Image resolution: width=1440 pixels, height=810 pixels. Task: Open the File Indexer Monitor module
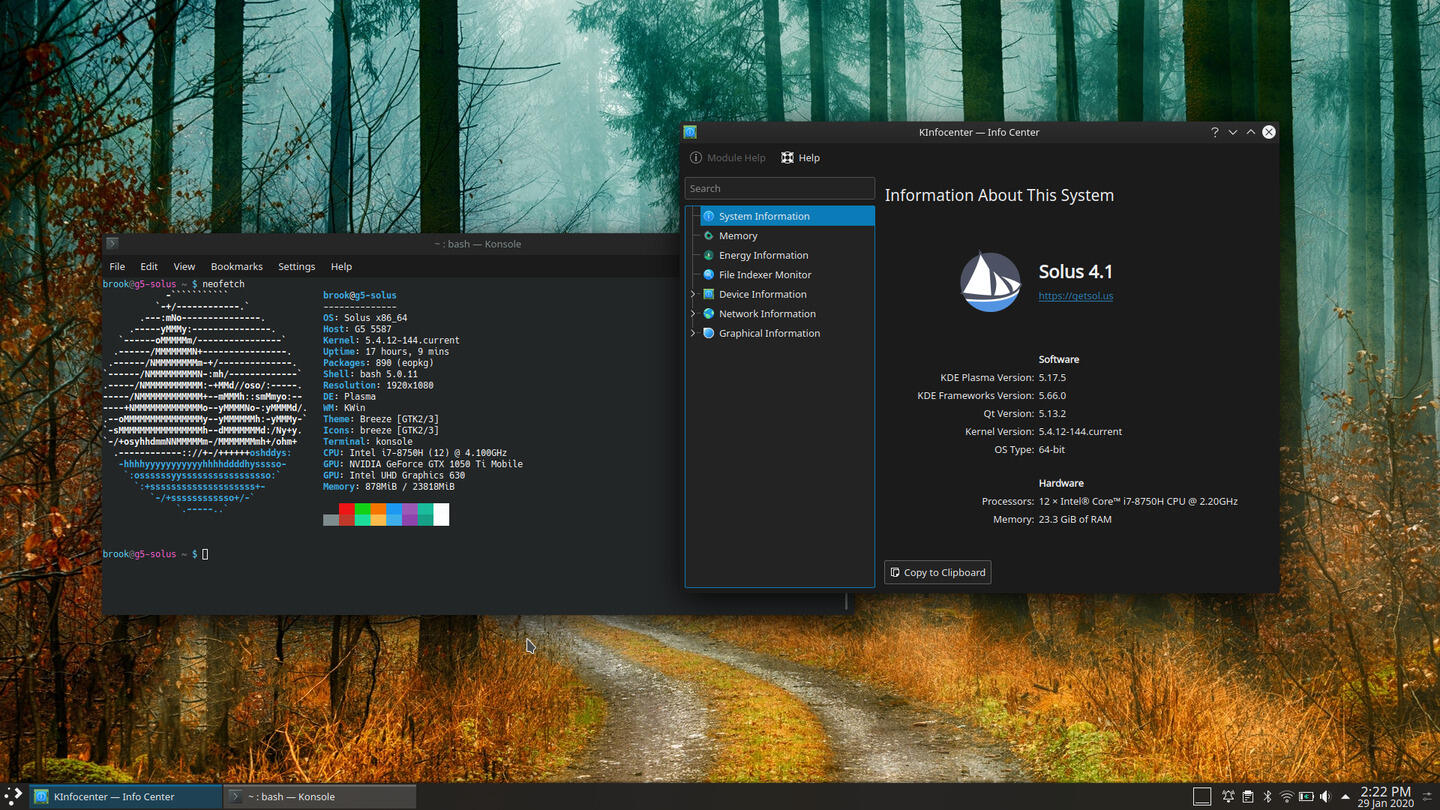pos(787,275)
